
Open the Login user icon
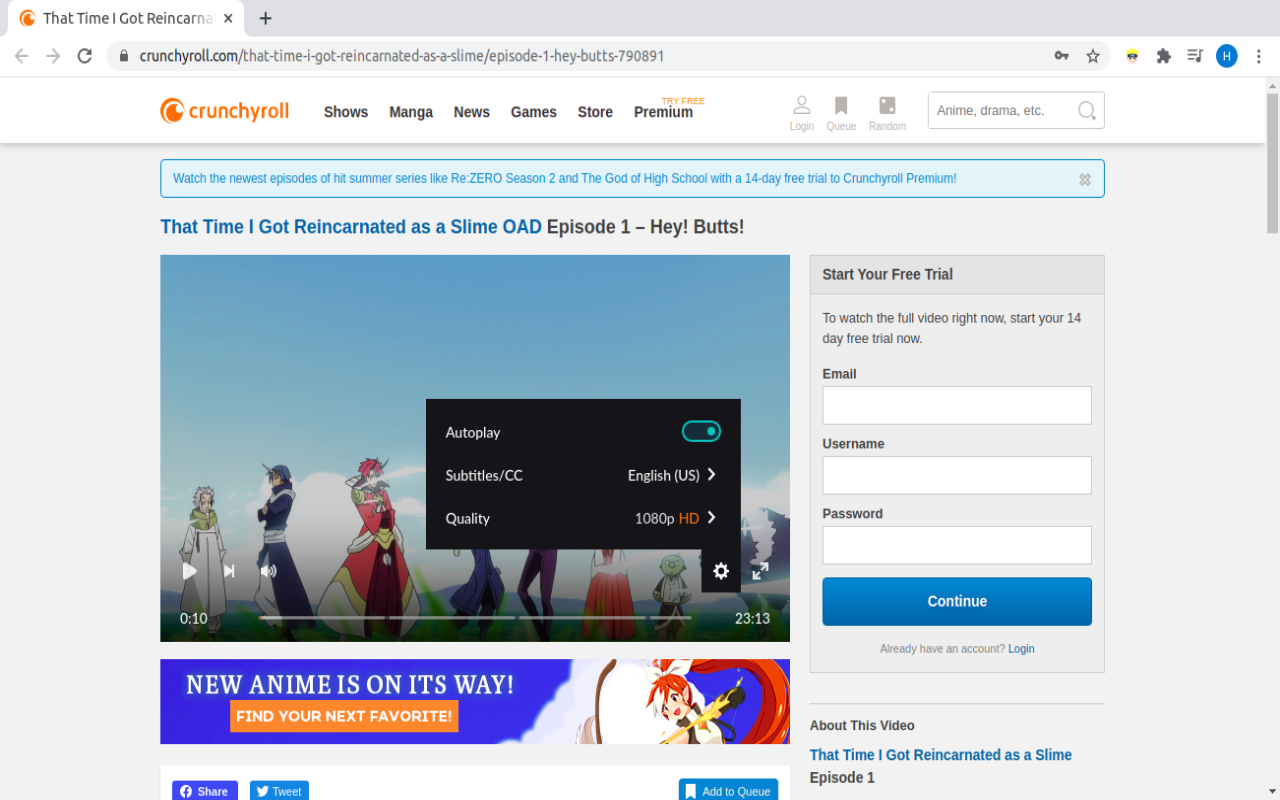pos(801,112)
